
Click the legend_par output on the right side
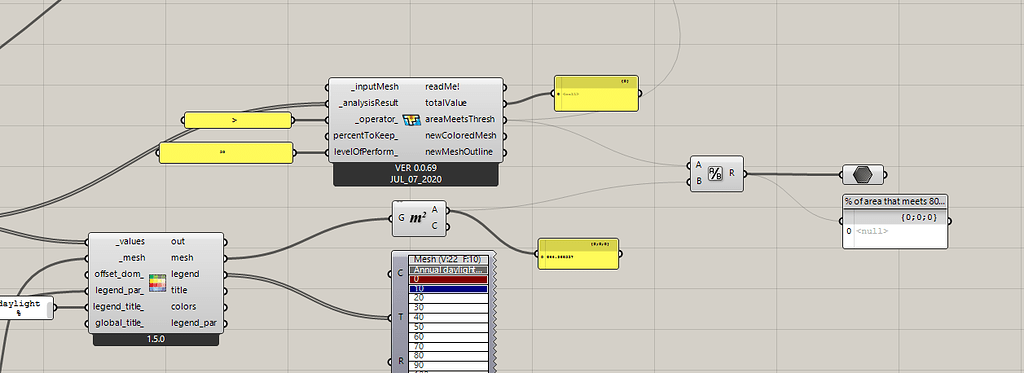193,323
